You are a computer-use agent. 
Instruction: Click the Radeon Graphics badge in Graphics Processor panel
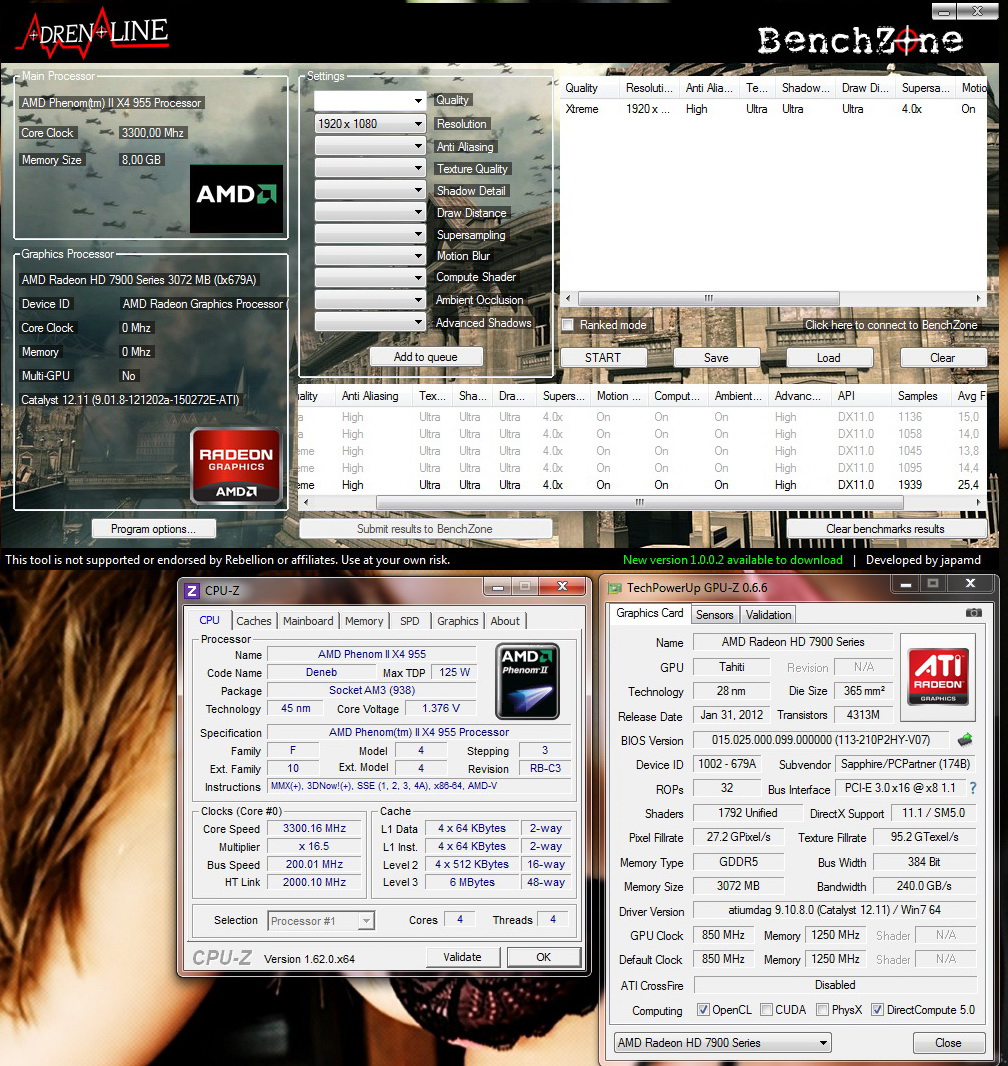(236, 466)
